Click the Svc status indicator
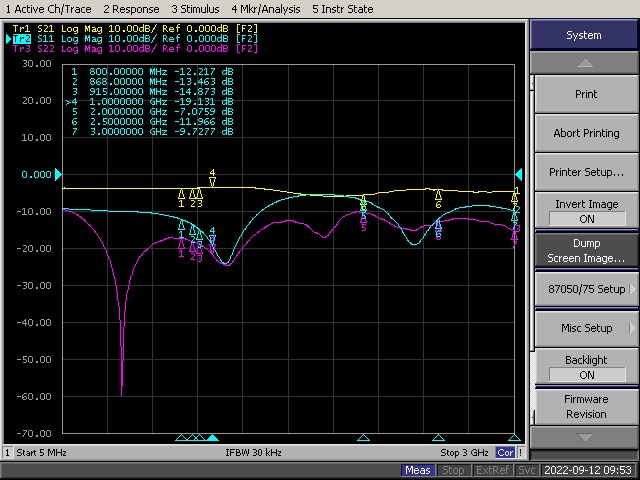The image size is (640, 480). click(527, 470)
